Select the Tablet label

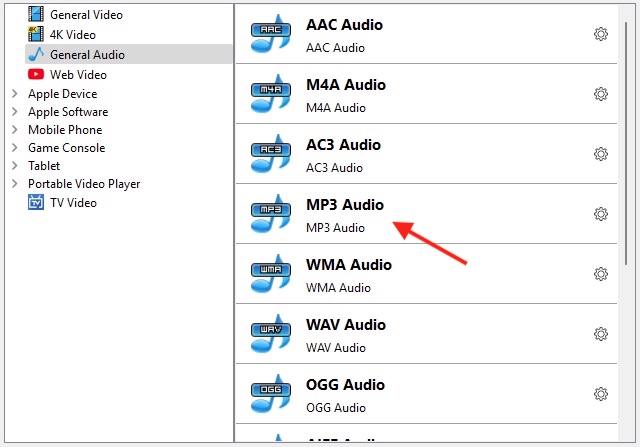pos(44,166)
